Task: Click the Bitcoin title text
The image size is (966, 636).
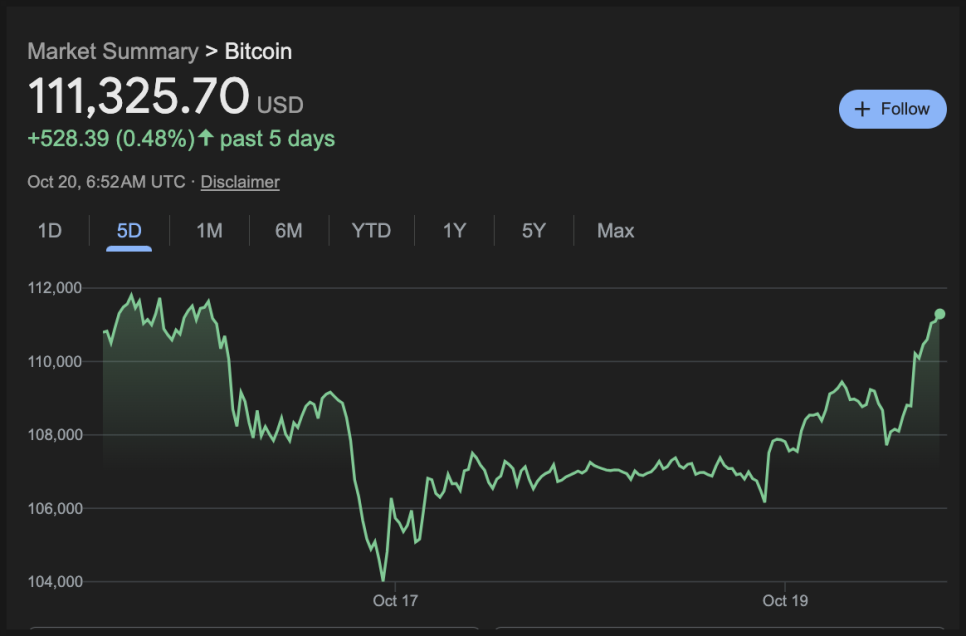Action: point(258,51)
